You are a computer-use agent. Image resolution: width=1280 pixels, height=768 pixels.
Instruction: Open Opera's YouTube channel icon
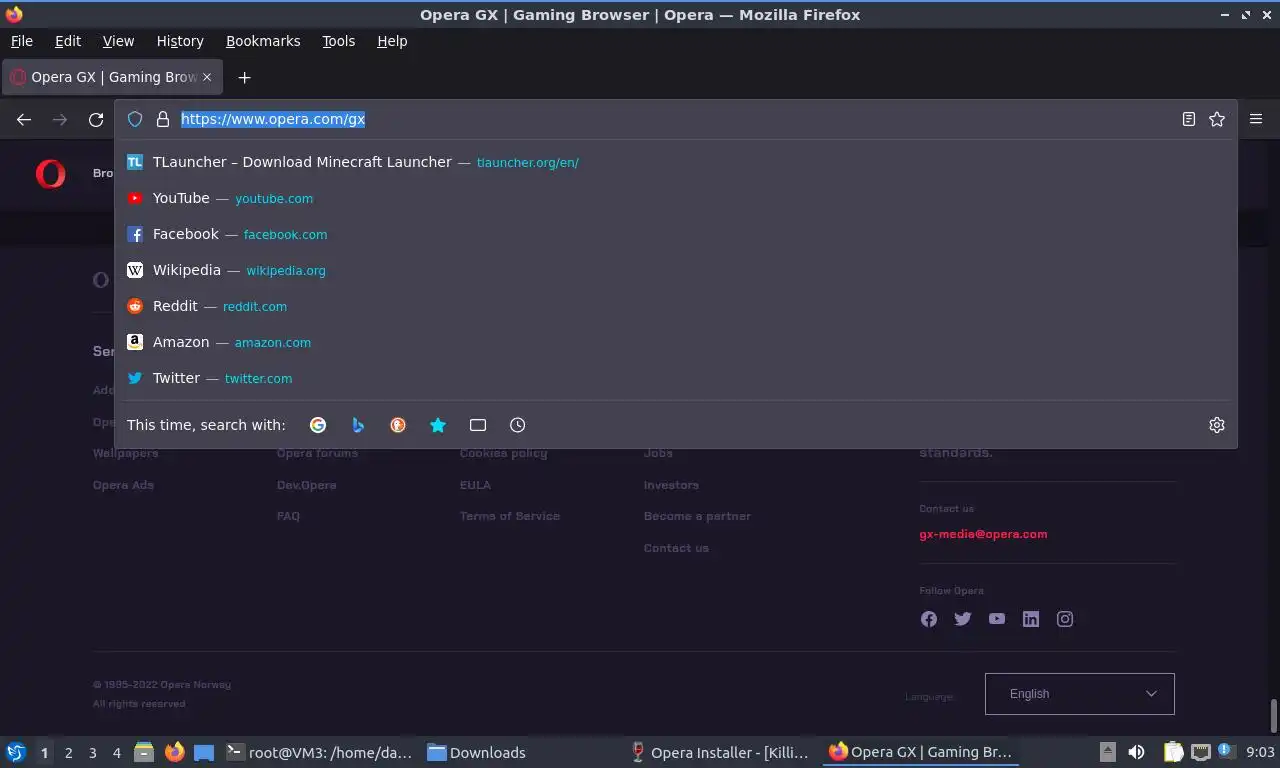[997, 619]
